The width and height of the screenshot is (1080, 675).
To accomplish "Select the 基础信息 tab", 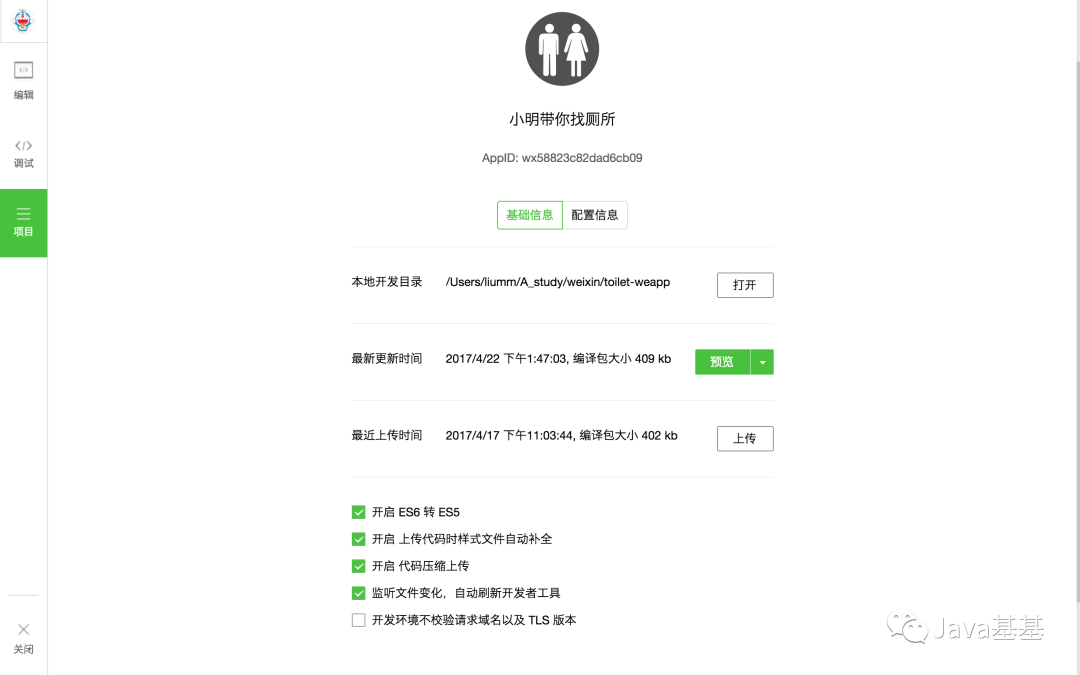I will click(530, 215).
